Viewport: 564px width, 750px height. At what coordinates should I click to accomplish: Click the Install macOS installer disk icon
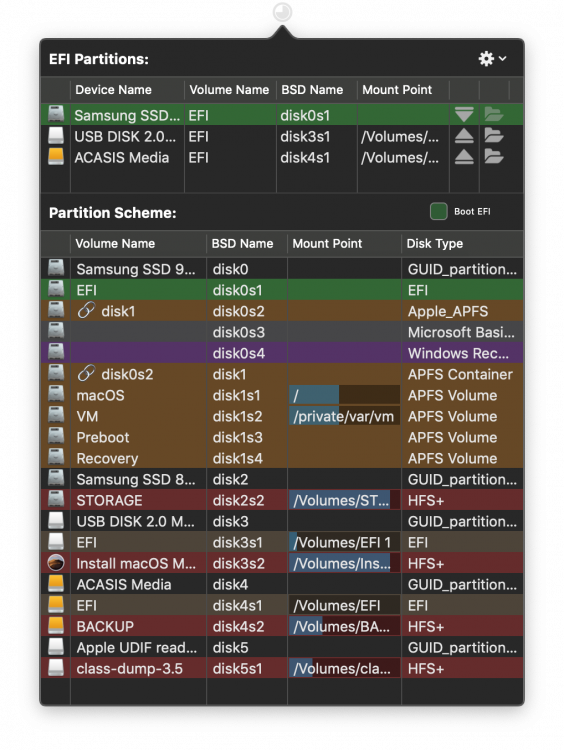56,562
